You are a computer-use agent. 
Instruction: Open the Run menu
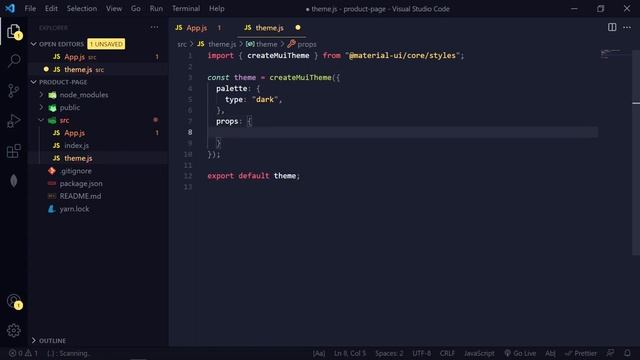(x=156, y=9)
